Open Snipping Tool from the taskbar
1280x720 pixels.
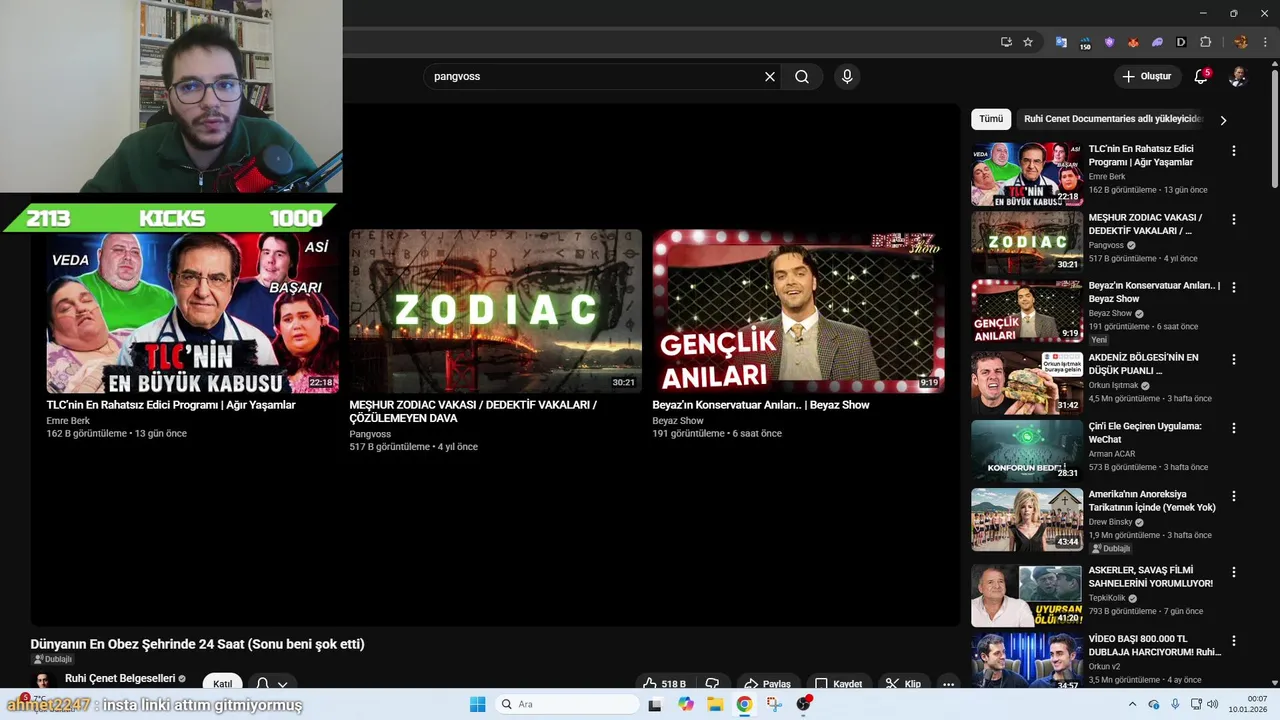click(774, 704)
